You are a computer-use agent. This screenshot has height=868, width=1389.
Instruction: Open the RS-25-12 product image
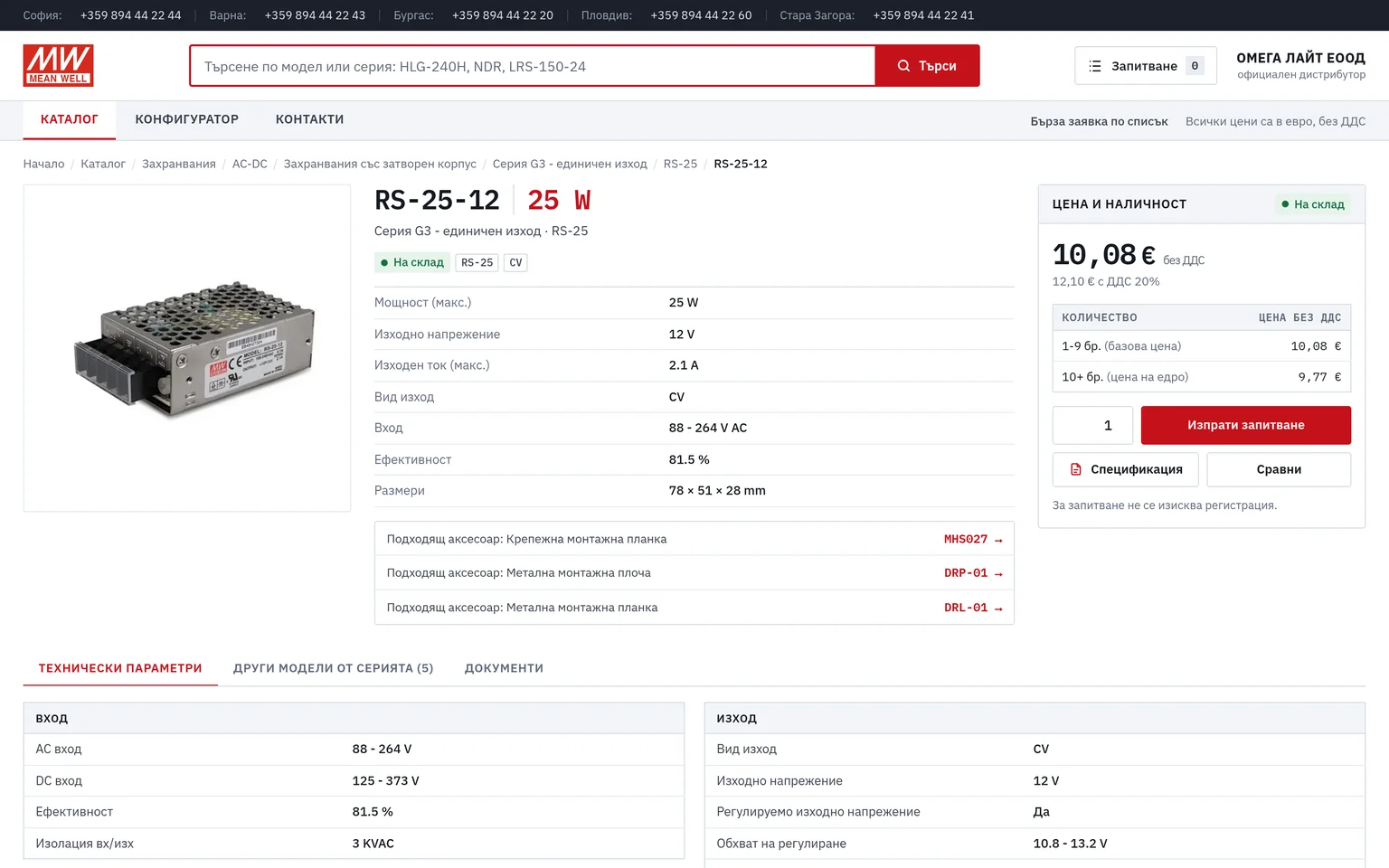pyautogui.click(x=187, y=348)
